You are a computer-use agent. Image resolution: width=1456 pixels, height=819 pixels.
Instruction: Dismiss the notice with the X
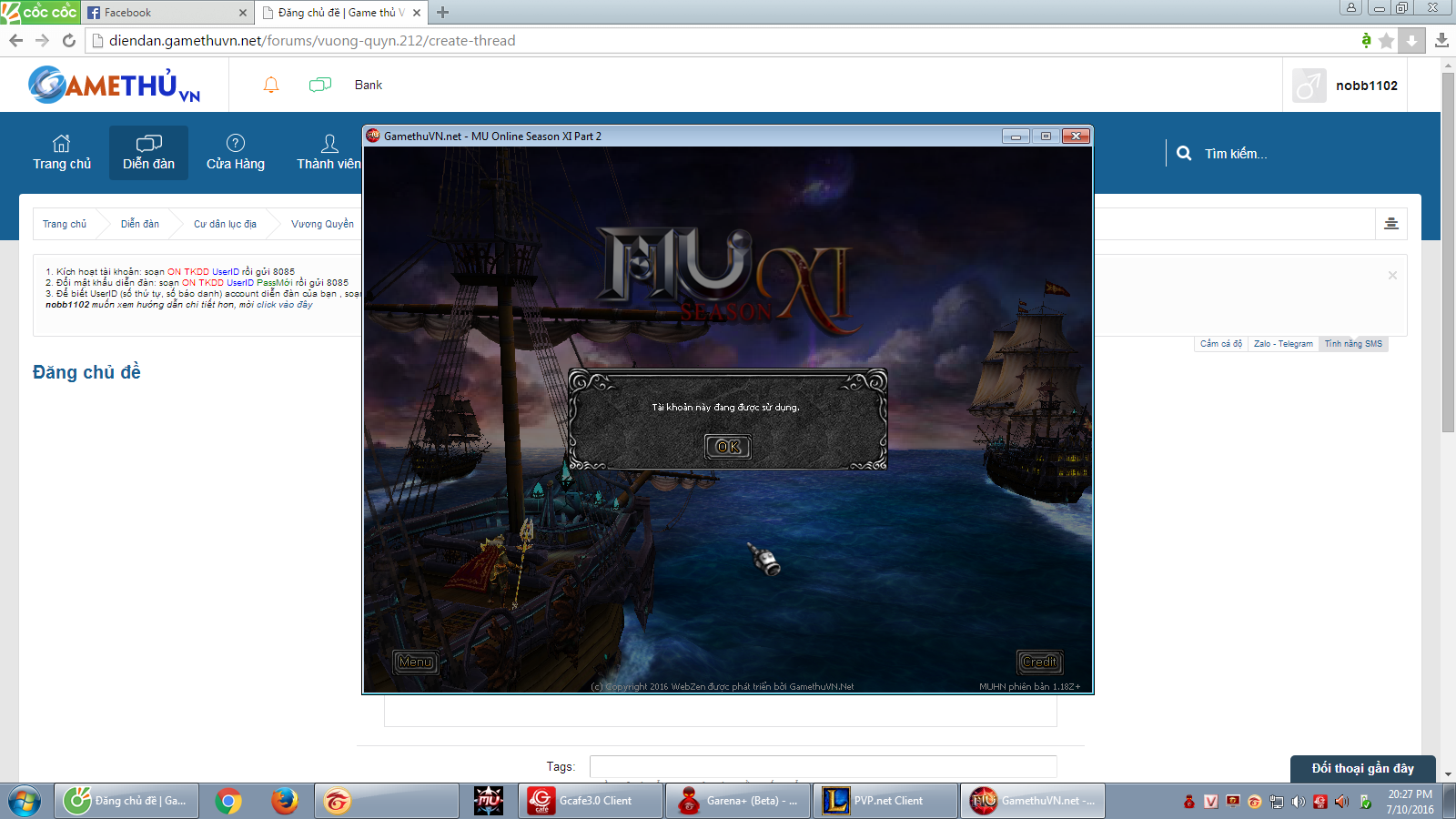[1391, 276]
